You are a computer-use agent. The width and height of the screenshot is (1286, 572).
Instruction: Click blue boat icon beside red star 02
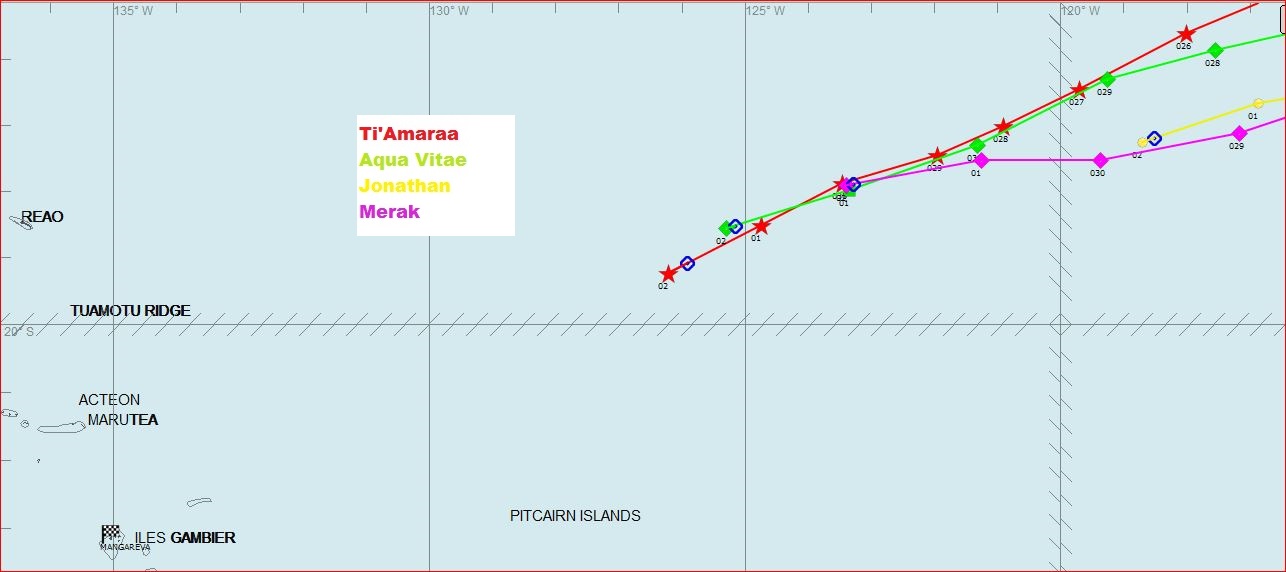click(x=687, y=264)
